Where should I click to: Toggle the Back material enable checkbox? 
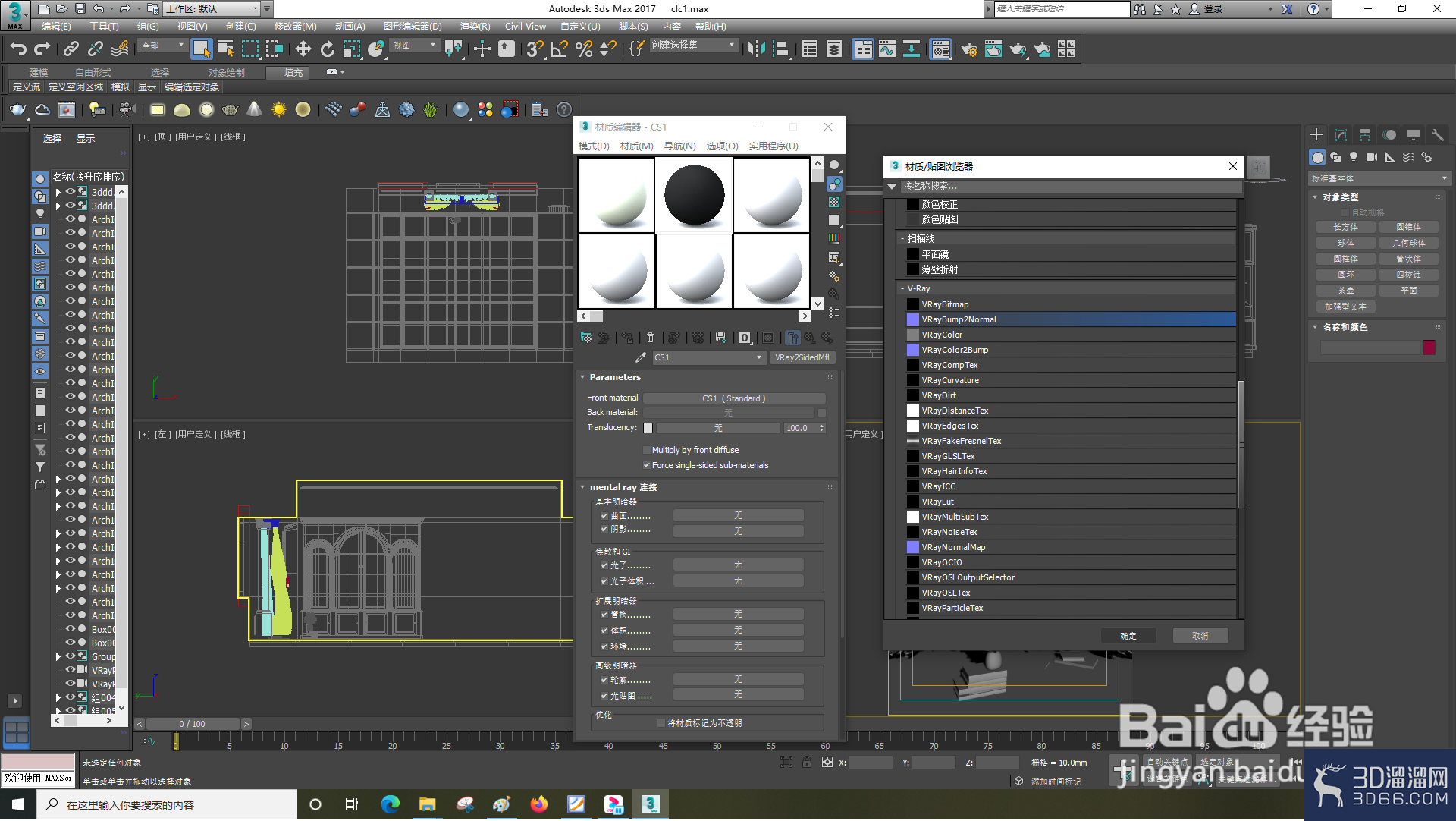tap(822, 413)
